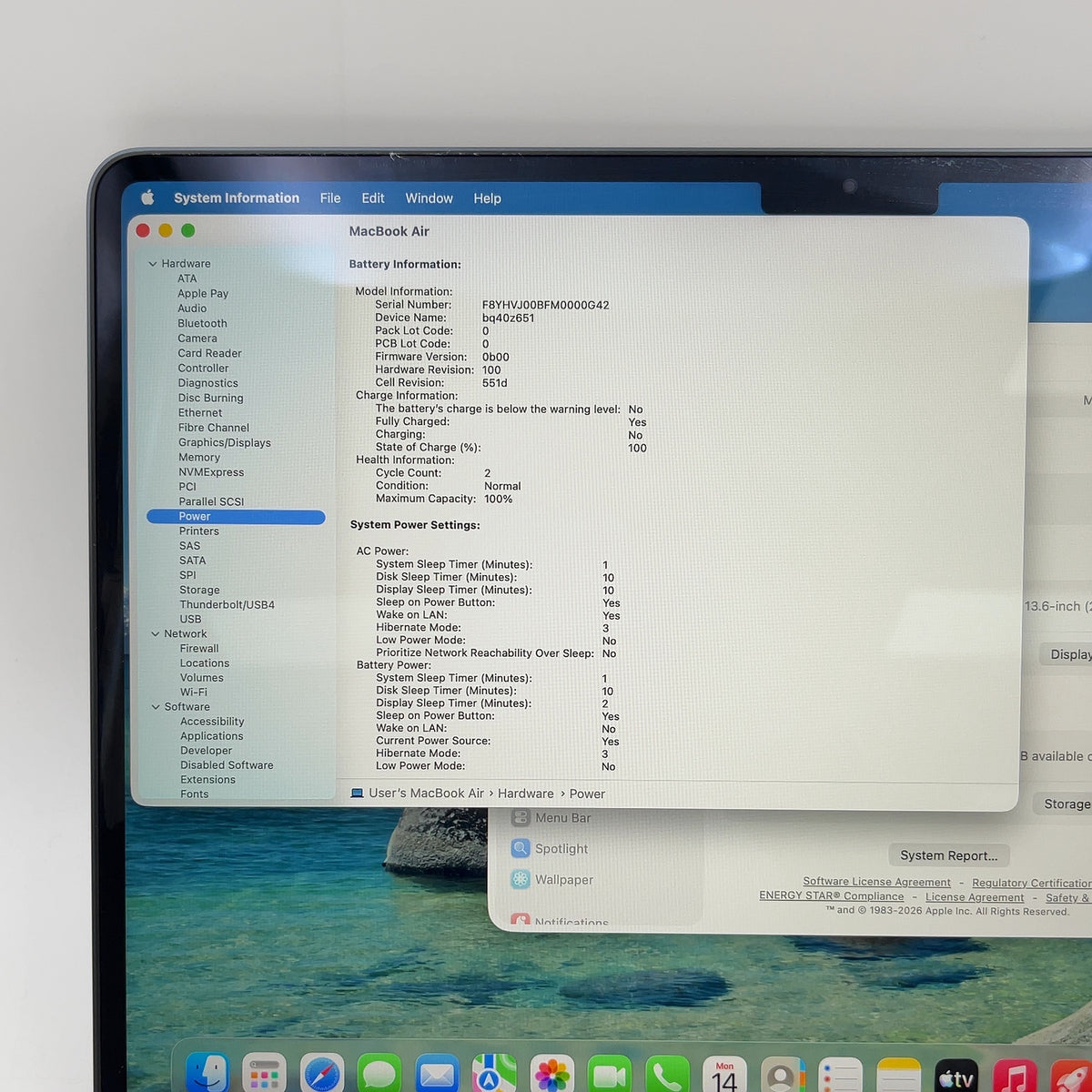Open FaceTime from the Dock

(610, 1075)
